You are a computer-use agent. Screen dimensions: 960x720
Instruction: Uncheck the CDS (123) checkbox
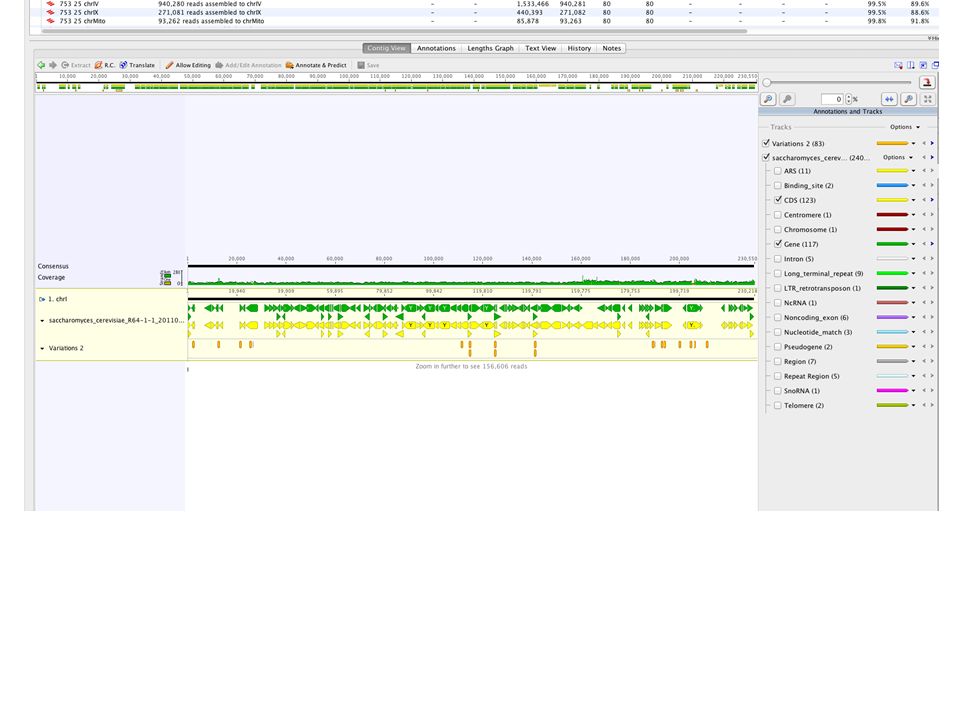778,200
